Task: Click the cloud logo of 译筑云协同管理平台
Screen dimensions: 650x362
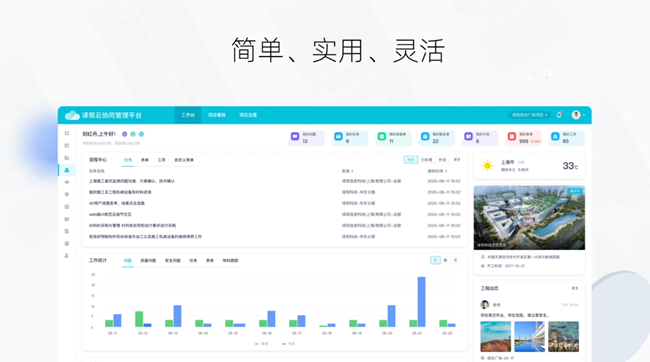Action: click(x=72, y=115)
